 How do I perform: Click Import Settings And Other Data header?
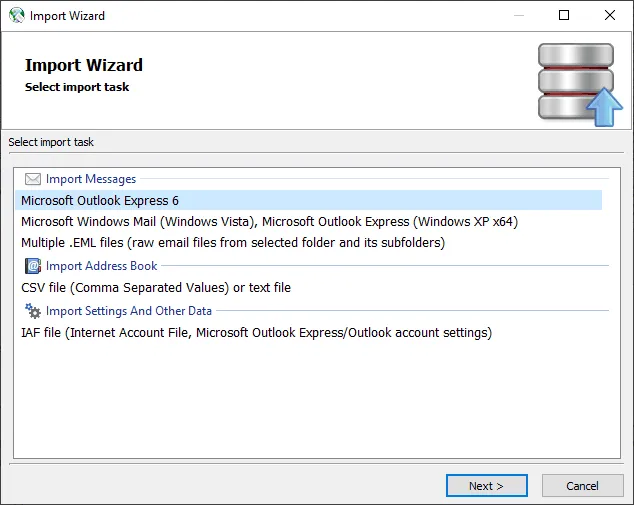pos(128,311)
